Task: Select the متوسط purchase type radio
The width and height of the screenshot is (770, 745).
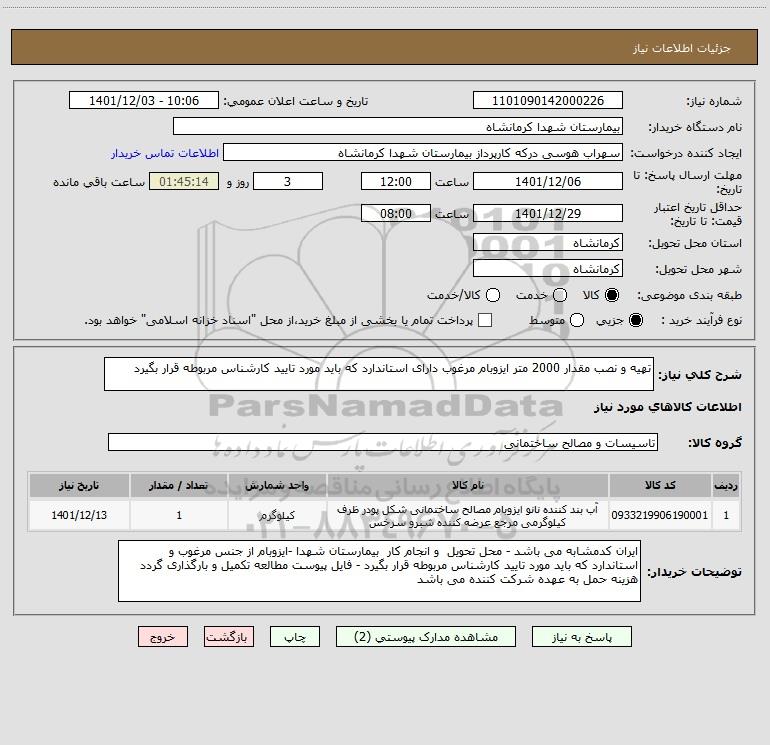Action: coord(577,320)
